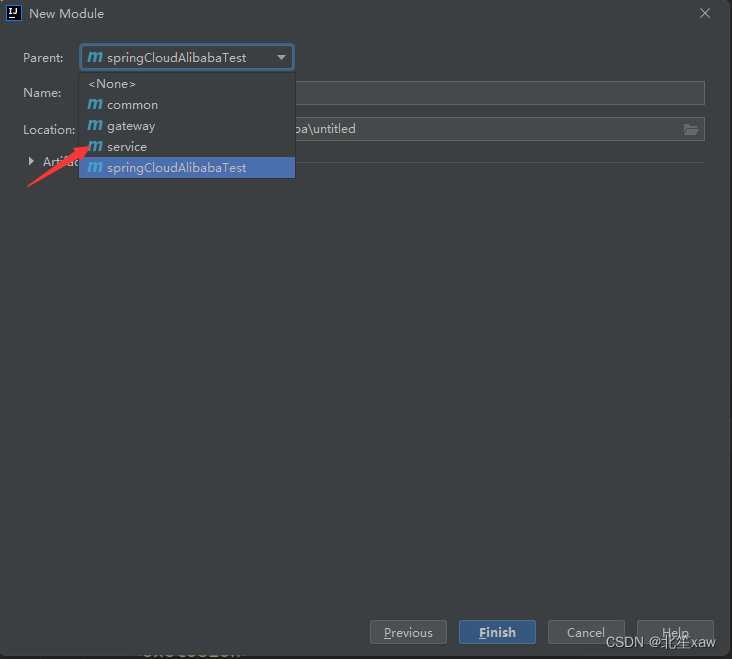This screenshot has width=732, height=659.
Task: Pick springCloudAlibabaTest in the dropdown list
Action: pos(187,168)
